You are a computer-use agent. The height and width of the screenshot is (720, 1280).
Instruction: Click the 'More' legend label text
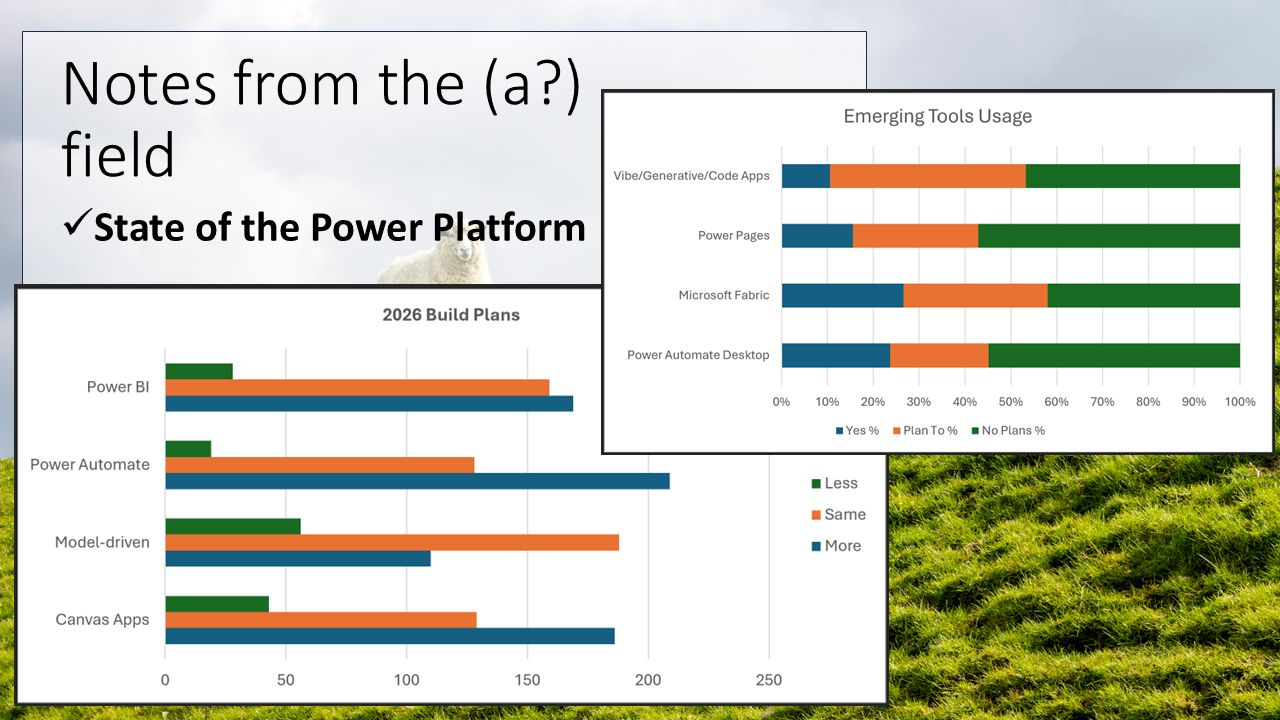(x=843, y=546)
